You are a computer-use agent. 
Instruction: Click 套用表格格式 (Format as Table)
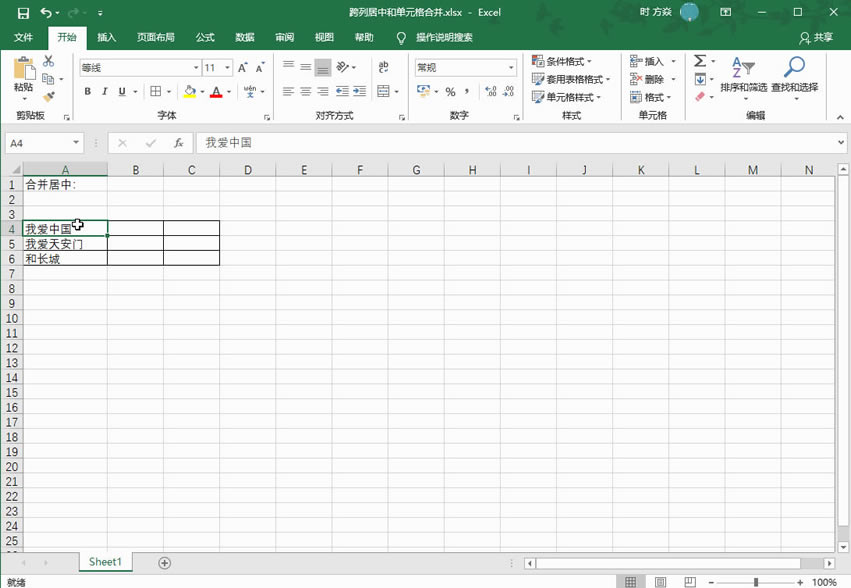570,79
